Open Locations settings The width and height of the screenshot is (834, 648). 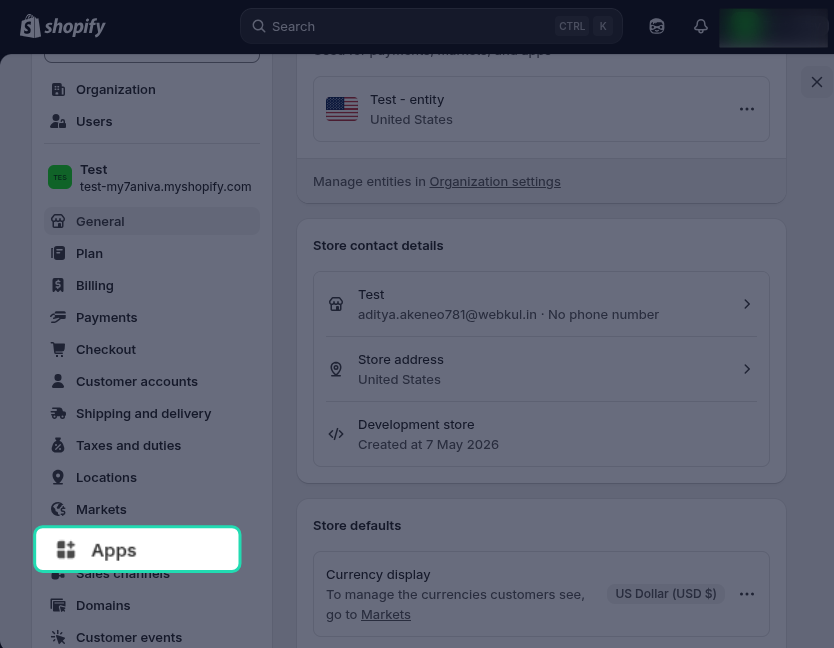[x=152, y=477]
